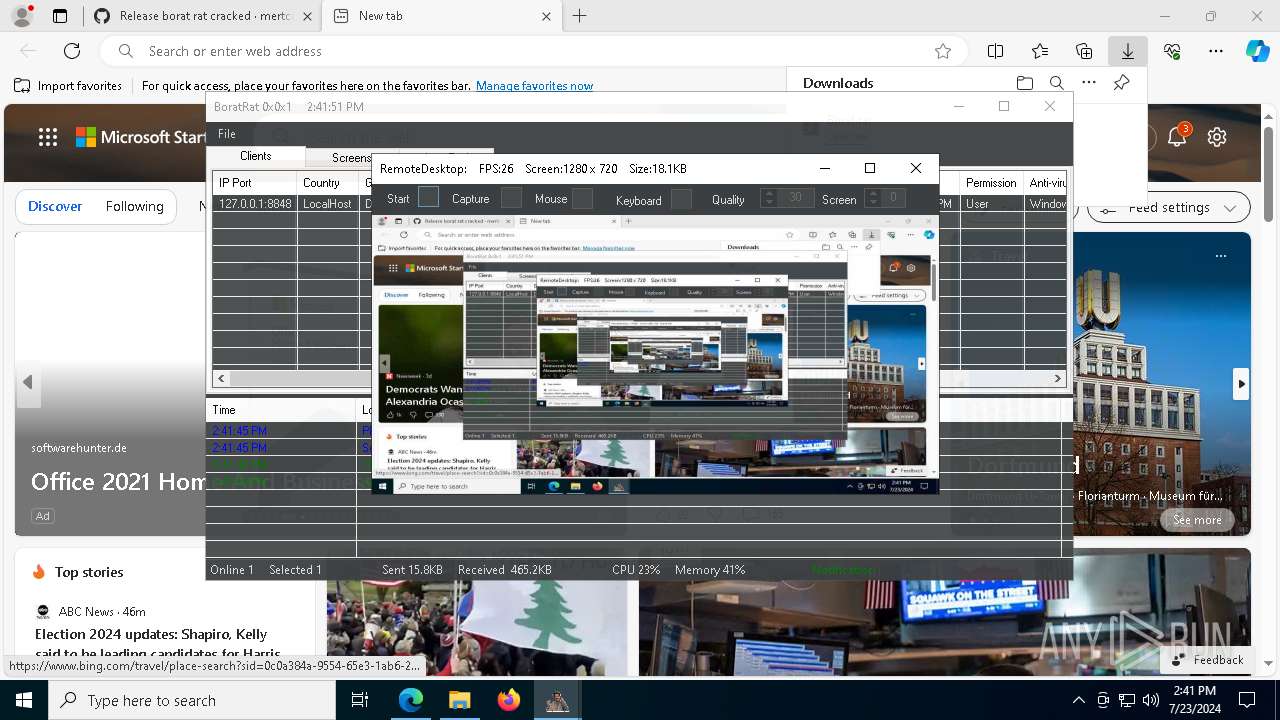Open the Favorites list icon
Viewport: 1280px width, 720px height.
(1040, 51)
